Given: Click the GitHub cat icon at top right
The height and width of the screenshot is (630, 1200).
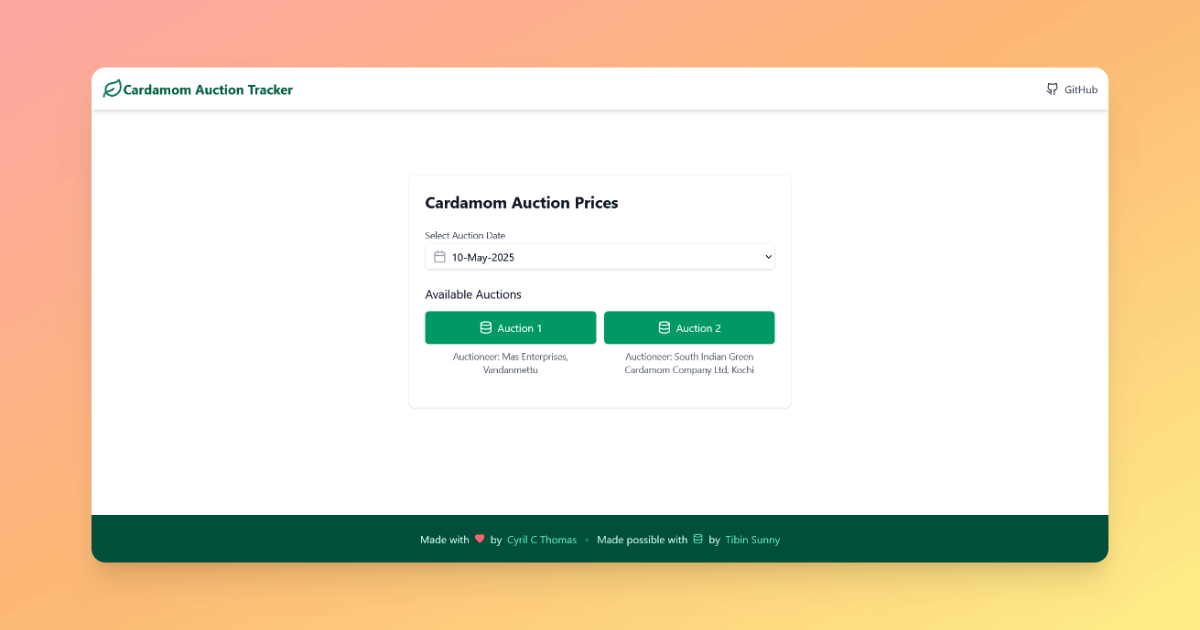Looking at the screenshot, I should coord(1051,89).
